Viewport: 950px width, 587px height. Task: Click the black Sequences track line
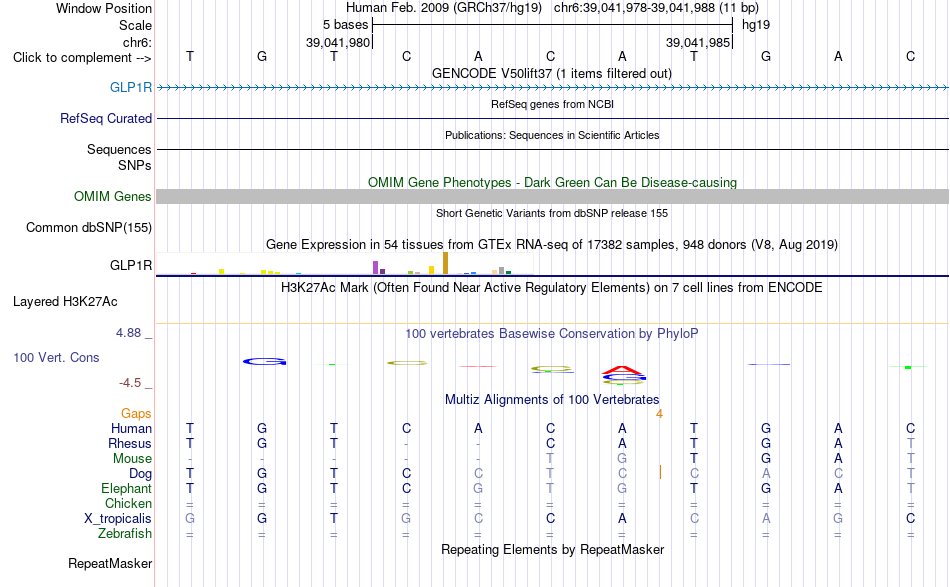click(x=552, y=149)
